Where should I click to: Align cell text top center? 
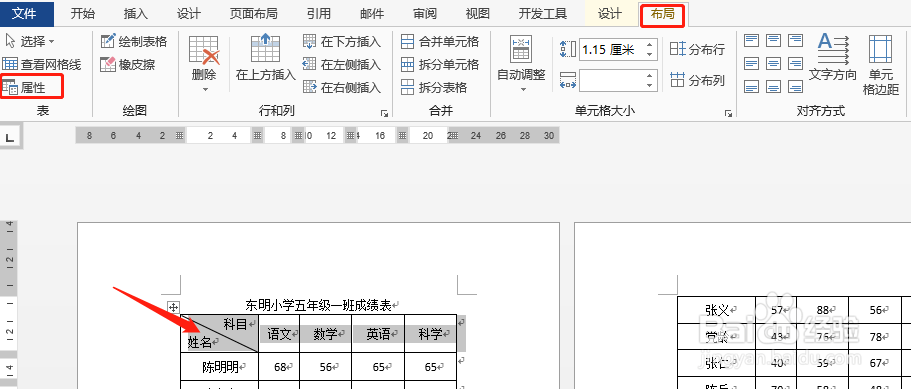[x=773, y=41]
